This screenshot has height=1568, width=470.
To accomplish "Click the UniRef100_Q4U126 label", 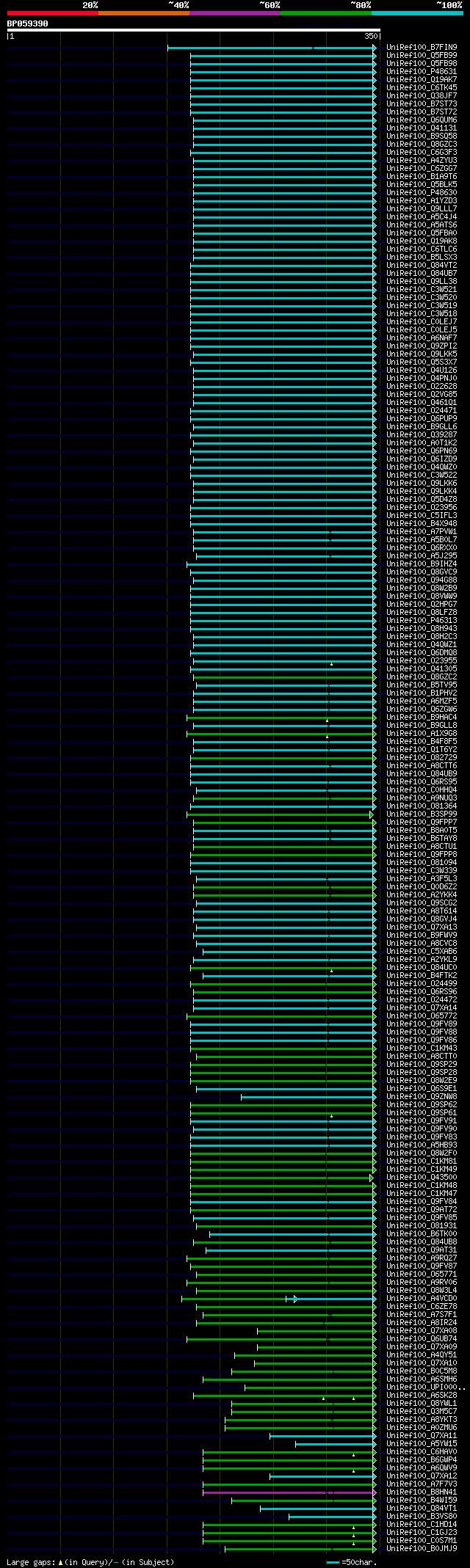I will click(x=422, y=371).
